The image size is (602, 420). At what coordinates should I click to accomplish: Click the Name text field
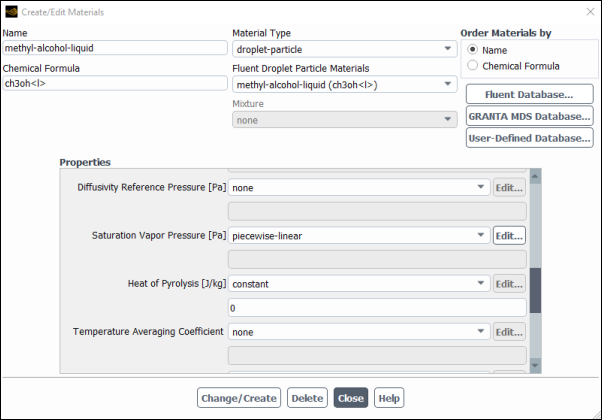(x=114, y=47)
